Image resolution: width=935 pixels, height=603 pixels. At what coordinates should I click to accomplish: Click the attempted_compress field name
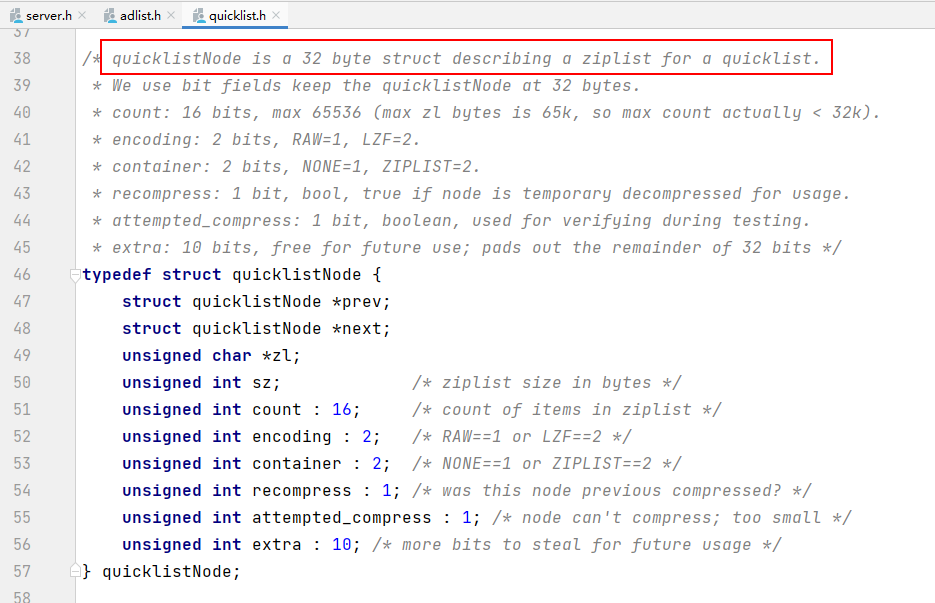[341, 517]
